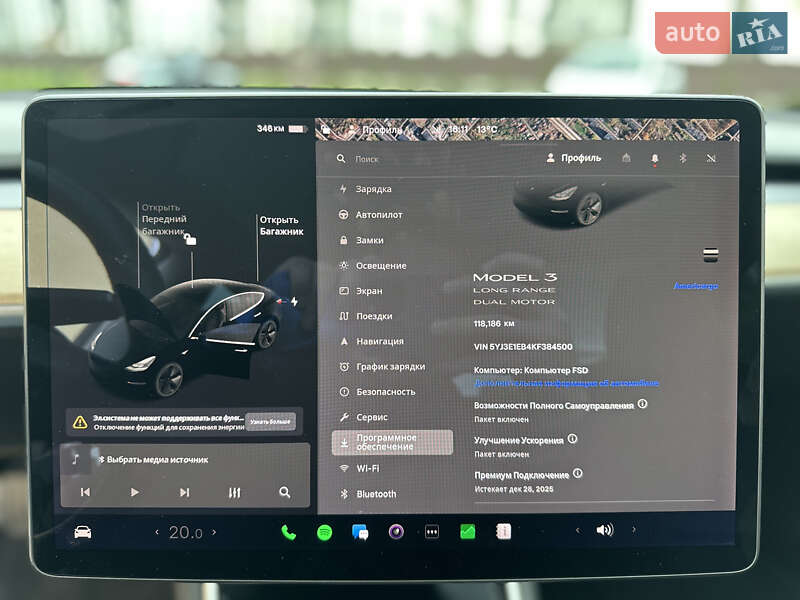Increase volume with right chevron

634,530
